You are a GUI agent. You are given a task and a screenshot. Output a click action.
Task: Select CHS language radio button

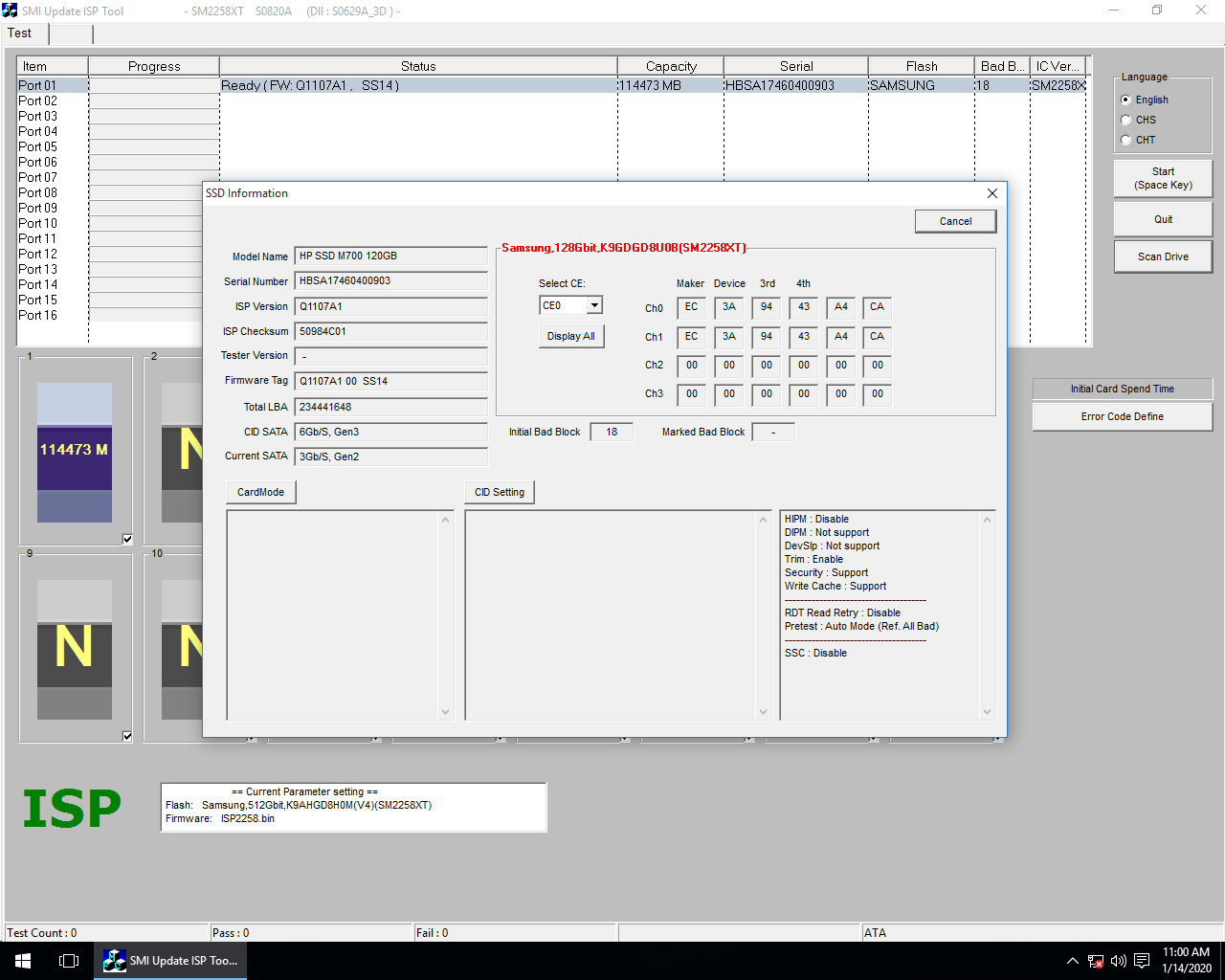tap(1125, 120)
